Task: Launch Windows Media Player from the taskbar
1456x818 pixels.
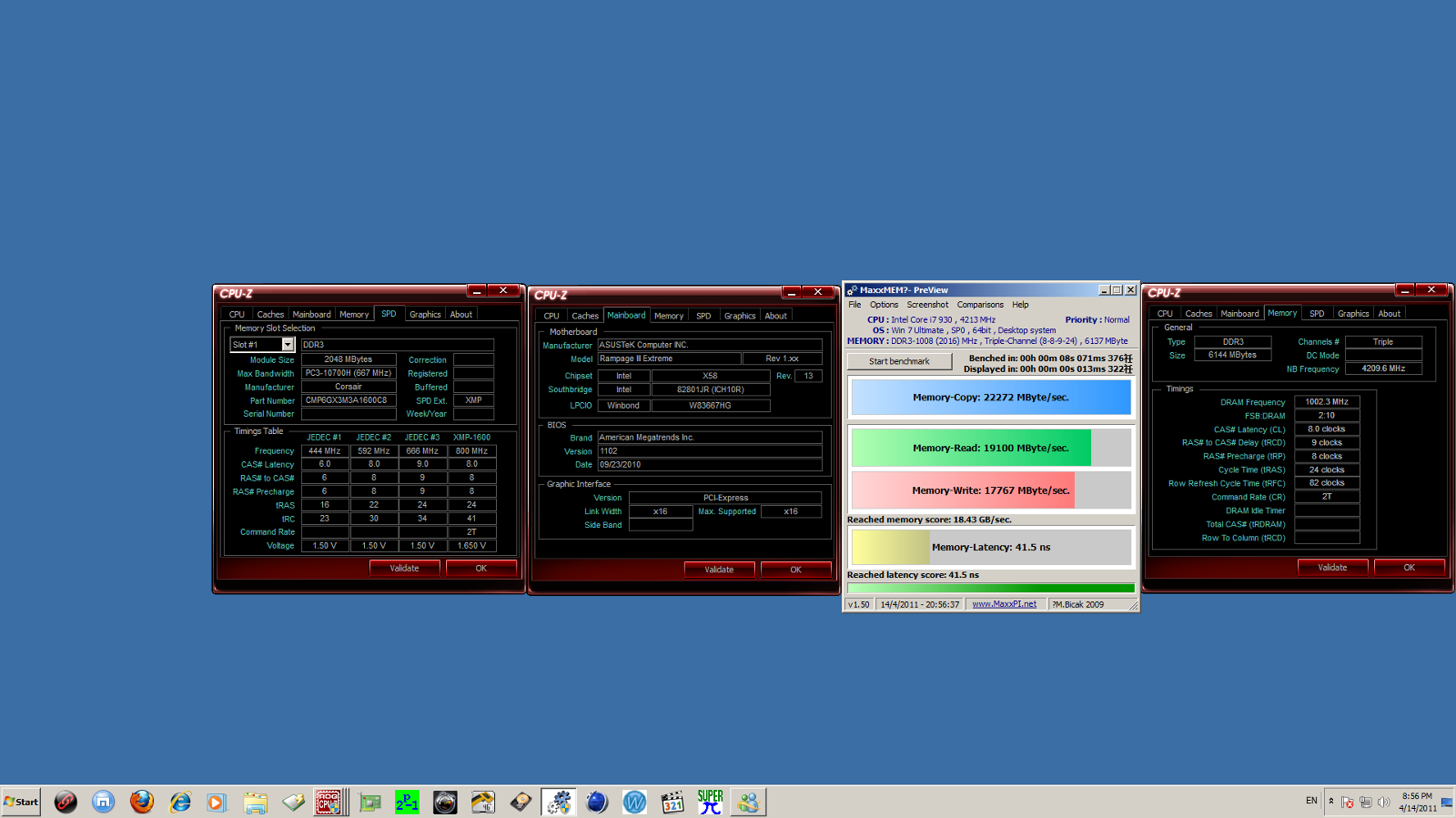Action: pos(217,802)
